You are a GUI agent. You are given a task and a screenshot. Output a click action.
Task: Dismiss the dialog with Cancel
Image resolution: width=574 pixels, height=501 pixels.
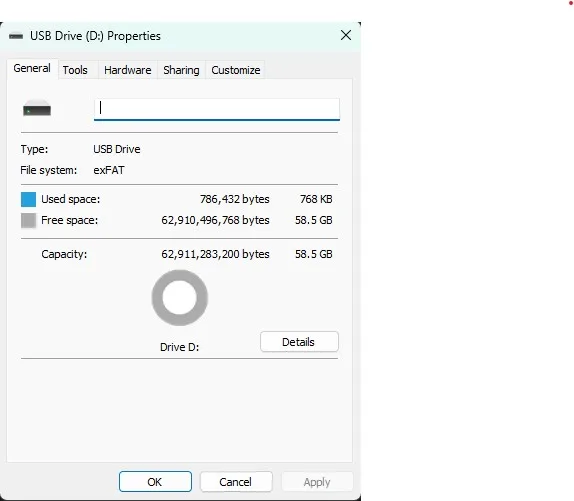[236, 482]
